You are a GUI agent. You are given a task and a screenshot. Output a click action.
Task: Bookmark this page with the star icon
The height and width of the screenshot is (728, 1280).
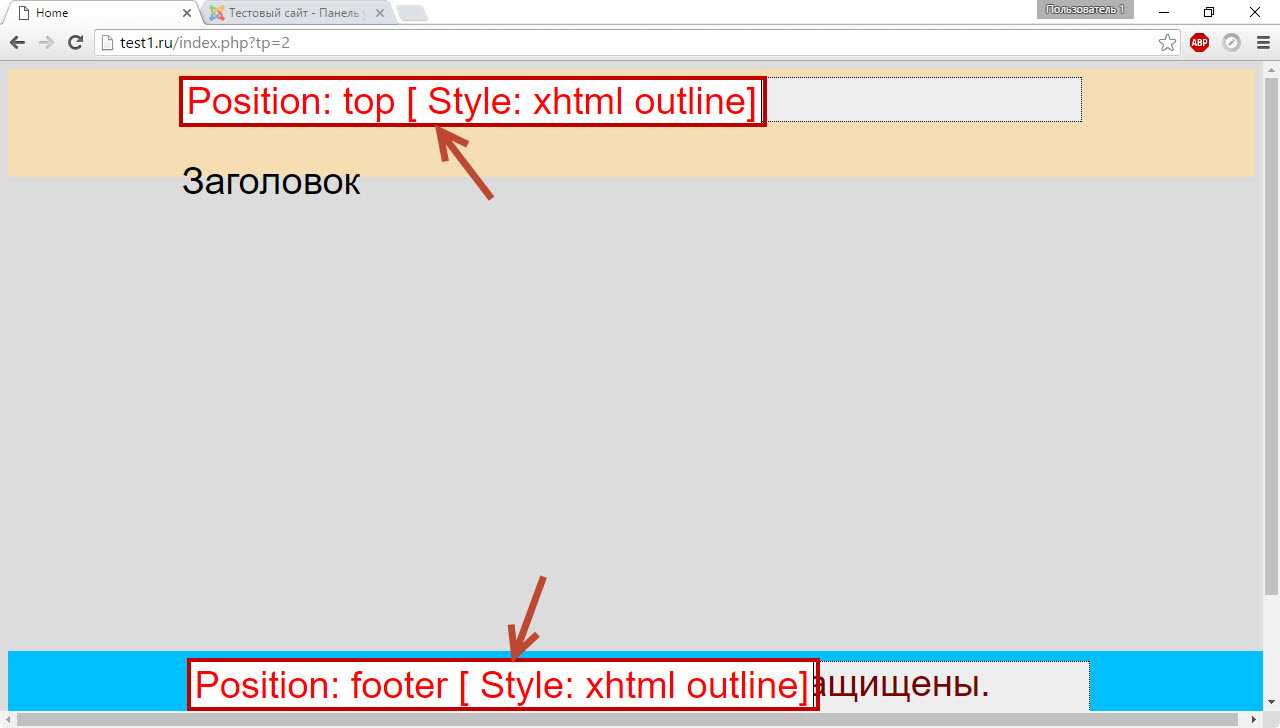(x=1167, y=43)
